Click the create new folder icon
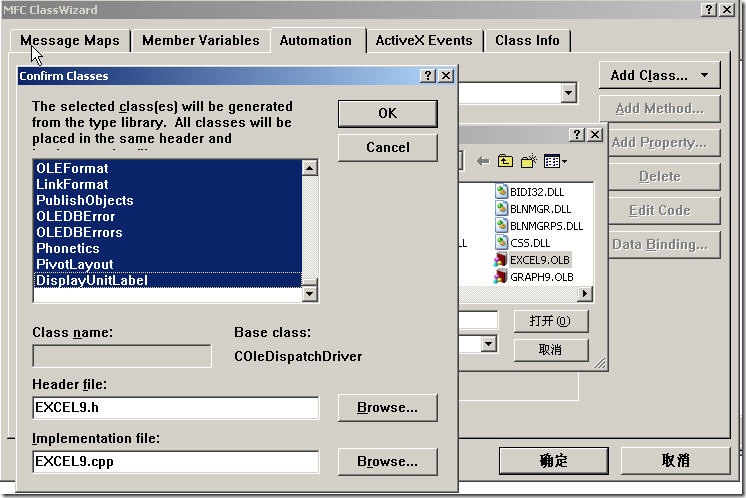The width and height of the screenshot is (746, 498). 529,162
